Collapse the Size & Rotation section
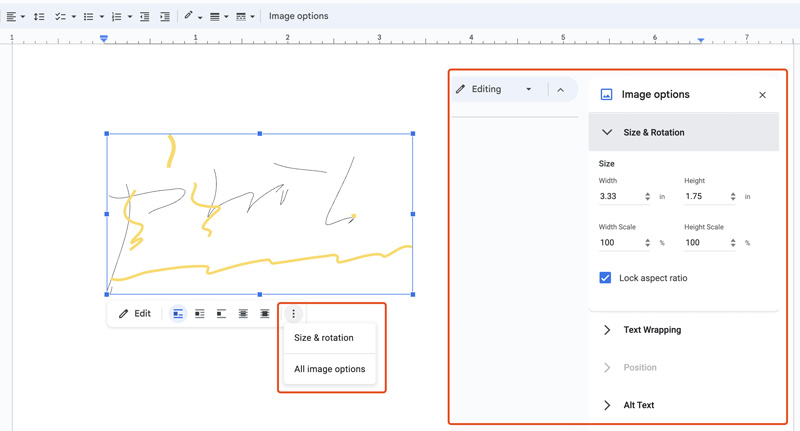 coord(607,132)
